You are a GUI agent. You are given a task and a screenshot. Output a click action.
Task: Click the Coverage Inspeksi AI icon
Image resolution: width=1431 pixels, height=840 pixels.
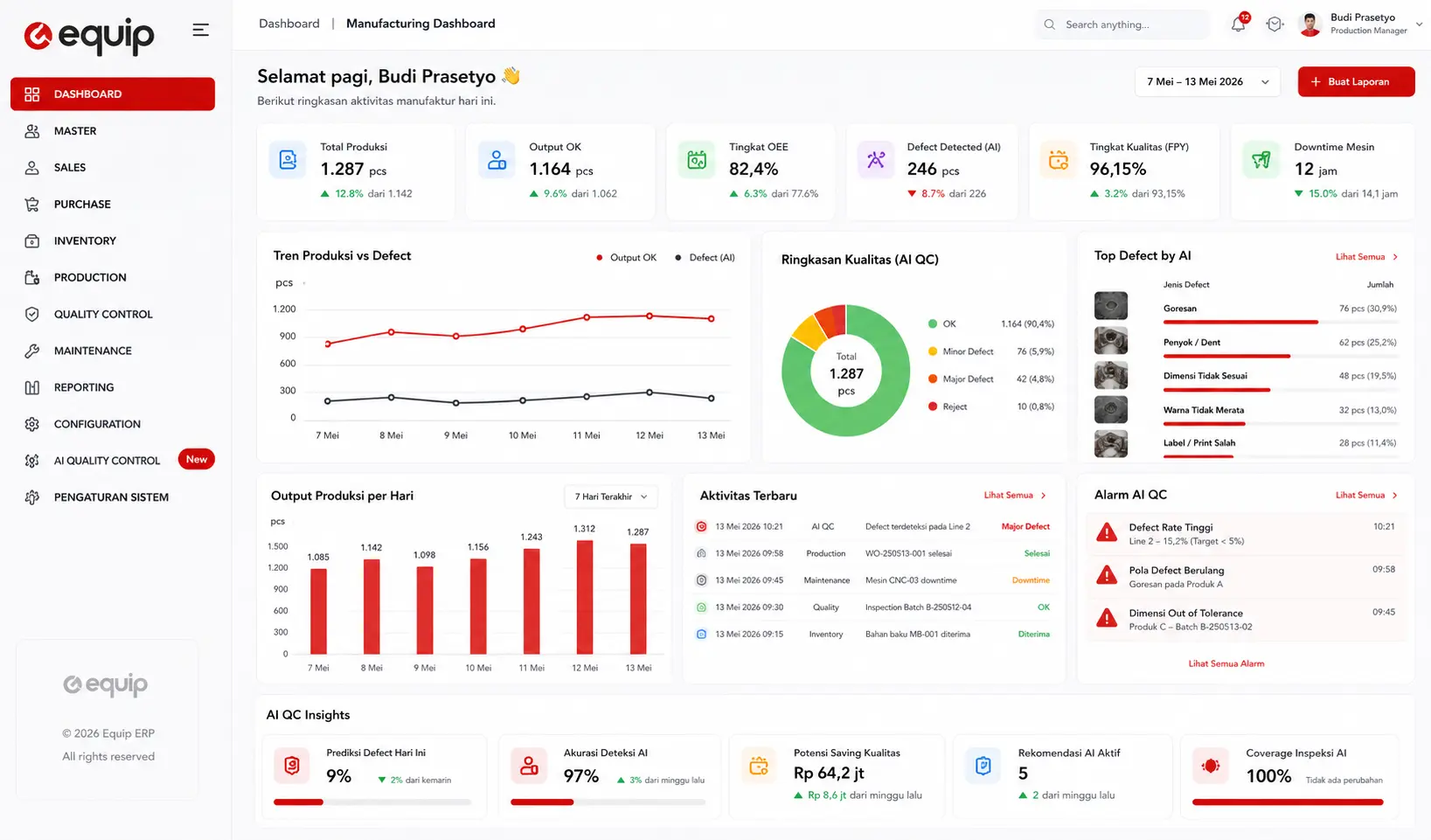[x=1211, y=767]
